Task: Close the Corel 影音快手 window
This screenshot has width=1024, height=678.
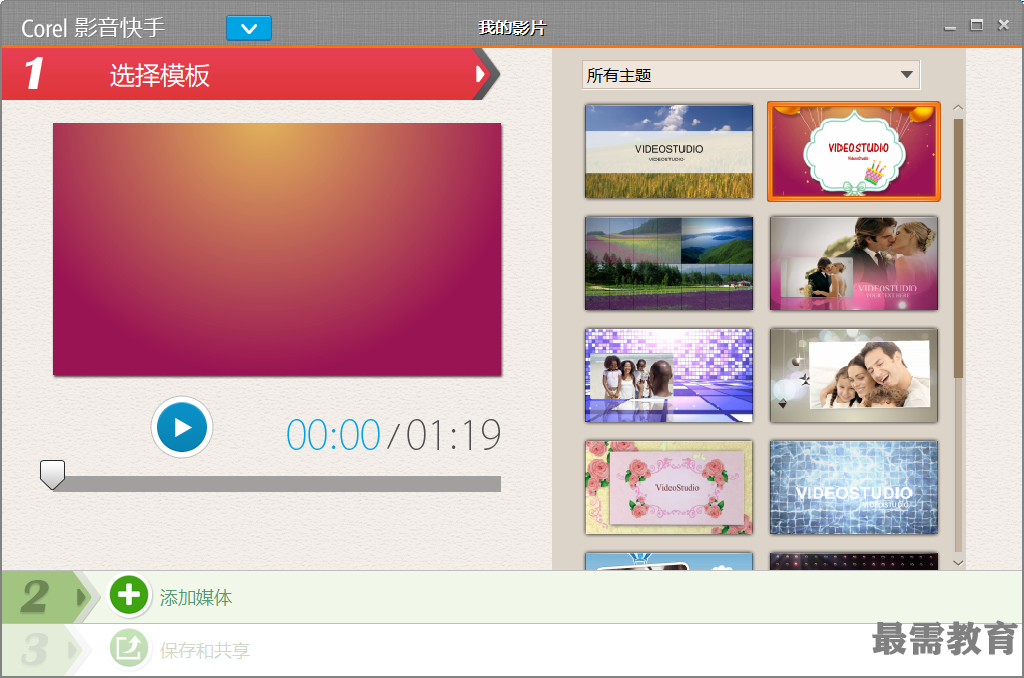Action: pos(1004,25)
